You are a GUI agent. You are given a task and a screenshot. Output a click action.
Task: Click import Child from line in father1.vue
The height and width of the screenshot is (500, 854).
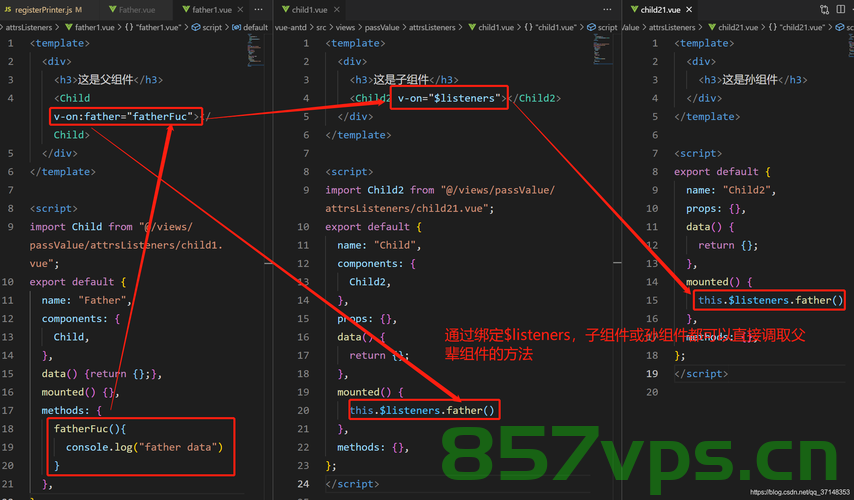(x=111, y=227)
